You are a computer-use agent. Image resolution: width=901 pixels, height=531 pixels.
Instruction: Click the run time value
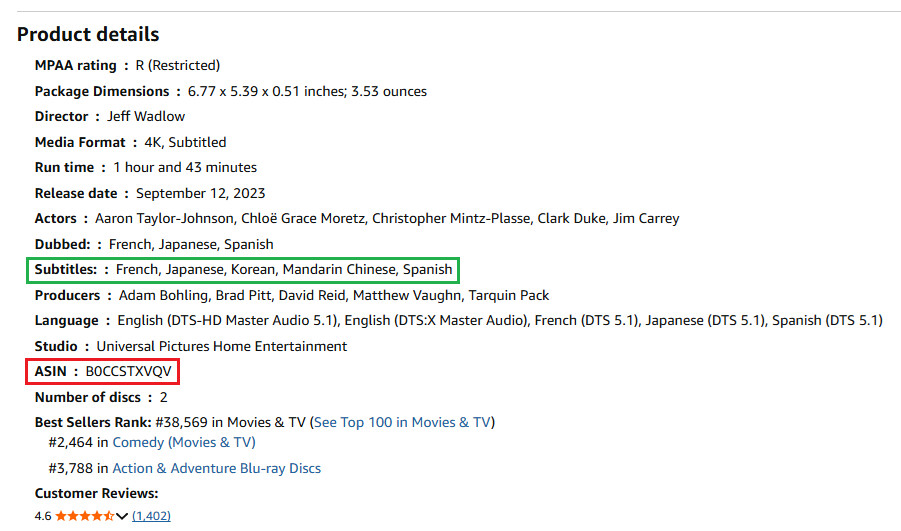[x=185, y=167]
